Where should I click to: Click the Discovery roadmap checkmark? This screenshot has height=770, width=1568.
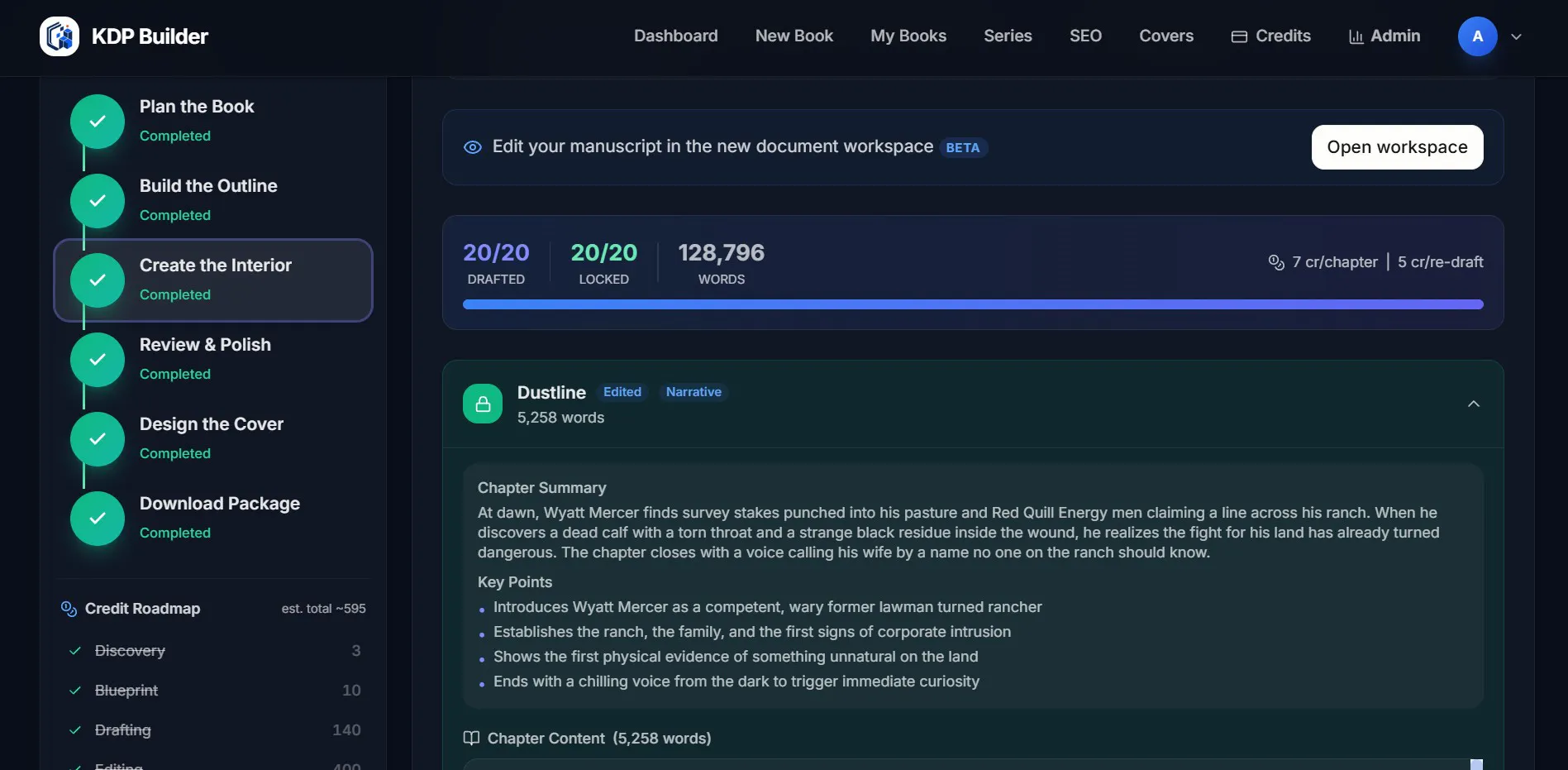(75, 651)
